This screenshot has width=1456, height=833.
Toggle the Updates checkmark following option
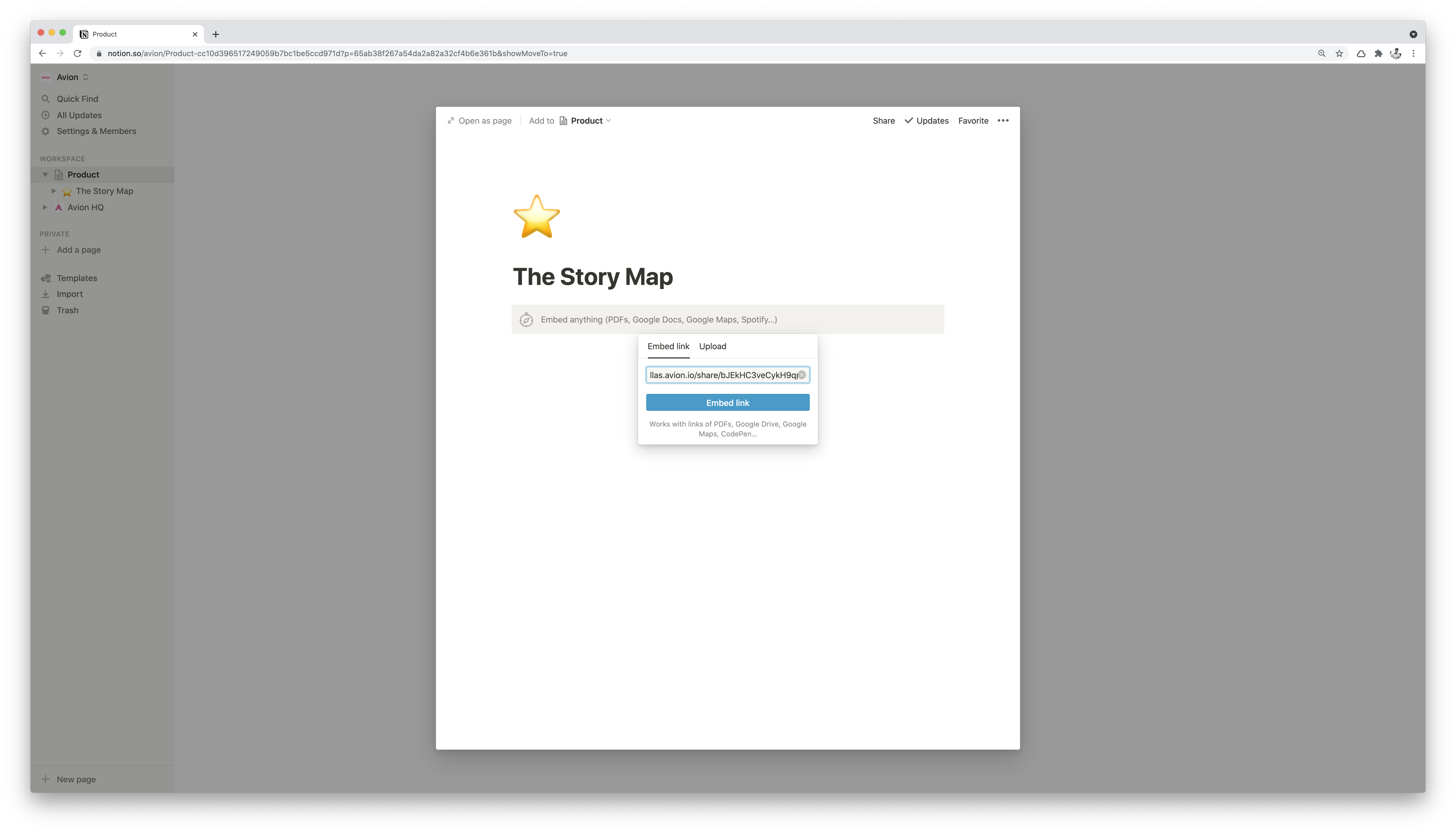(926, 121)
